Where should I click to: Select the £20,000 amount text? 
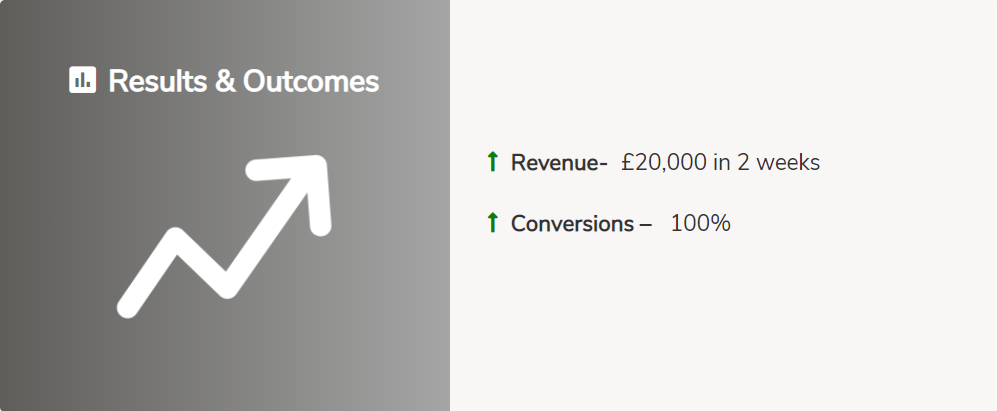pyautogui.click(x=663, y=162)
